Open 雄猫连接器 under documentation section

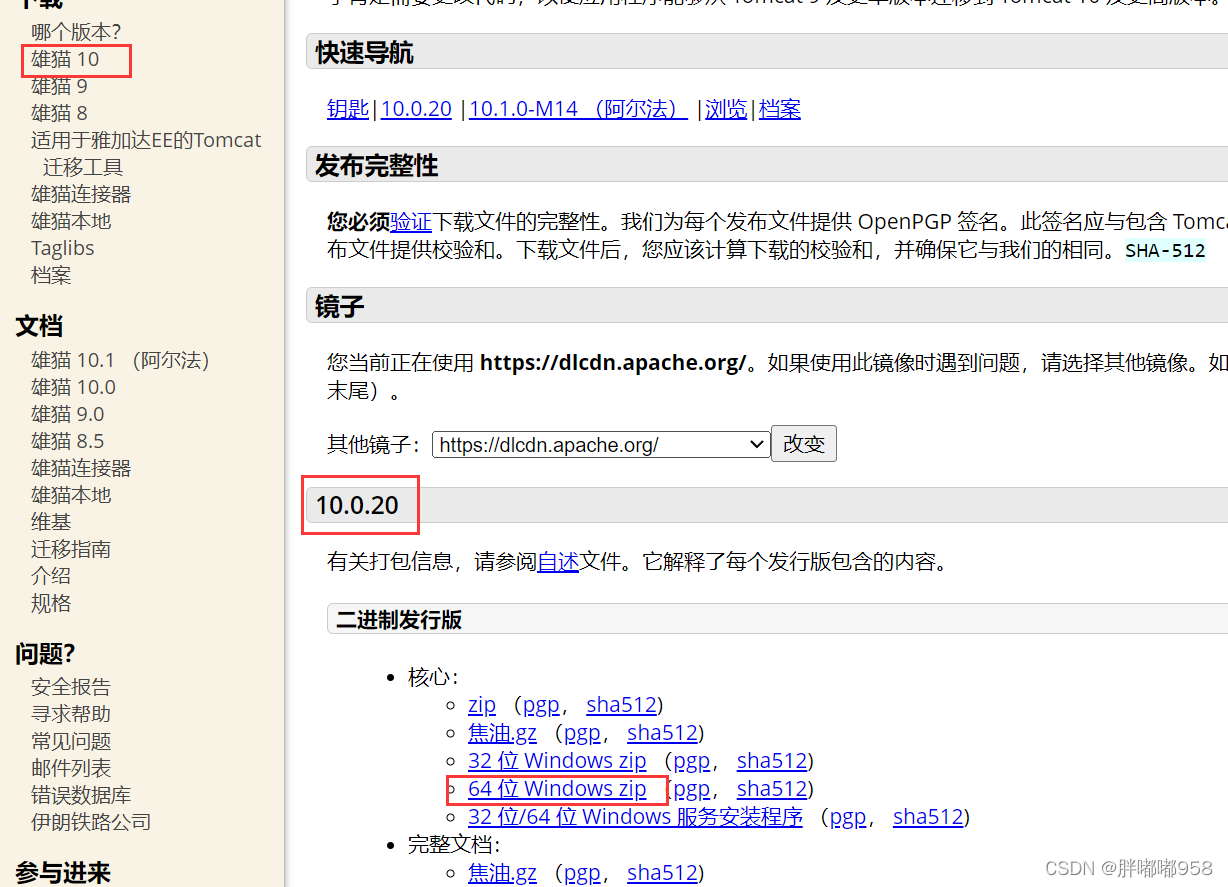[x=81, y=468]
